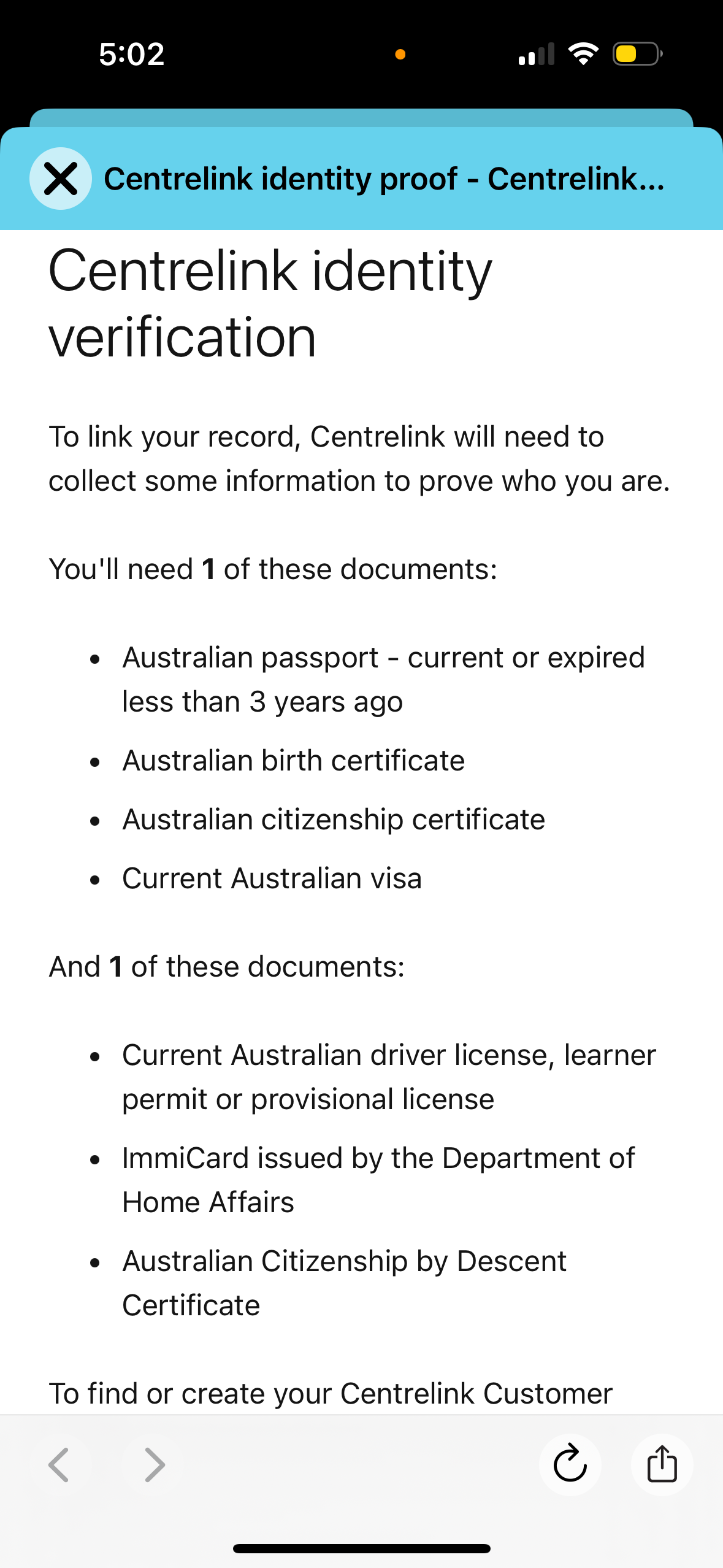Tap the Current Australian visa item

[272, 878]
